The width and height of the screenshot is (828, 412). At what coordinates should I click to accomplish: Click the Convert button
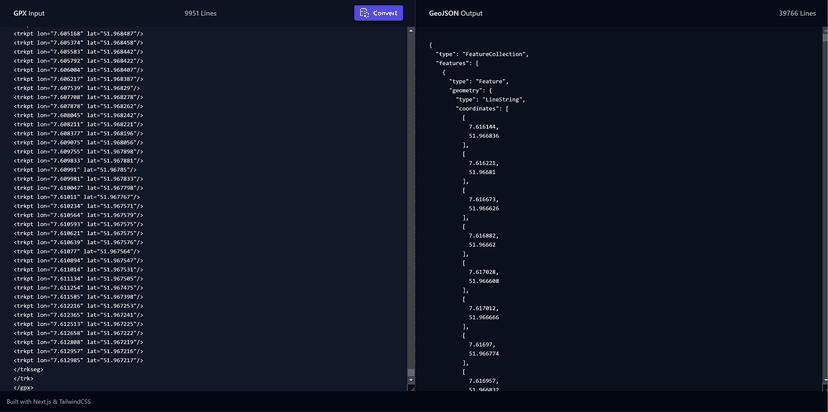(378, 13)
